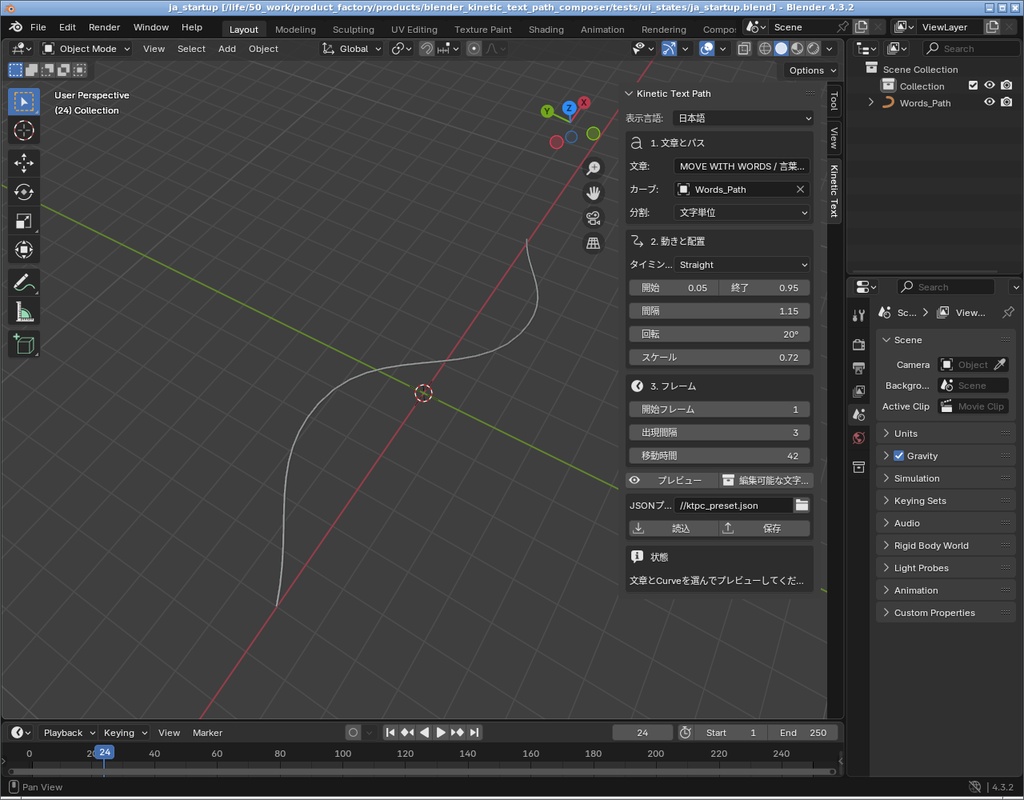Select the Transform tool
Screen dimensions: 1024x800
24,249
